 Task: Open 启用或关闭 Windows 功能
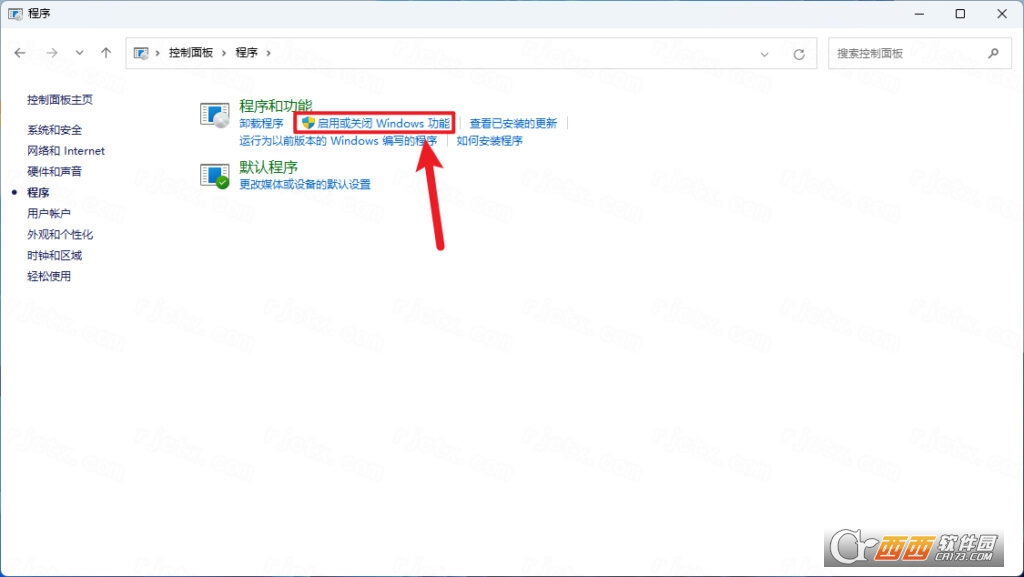pos(383,123)
